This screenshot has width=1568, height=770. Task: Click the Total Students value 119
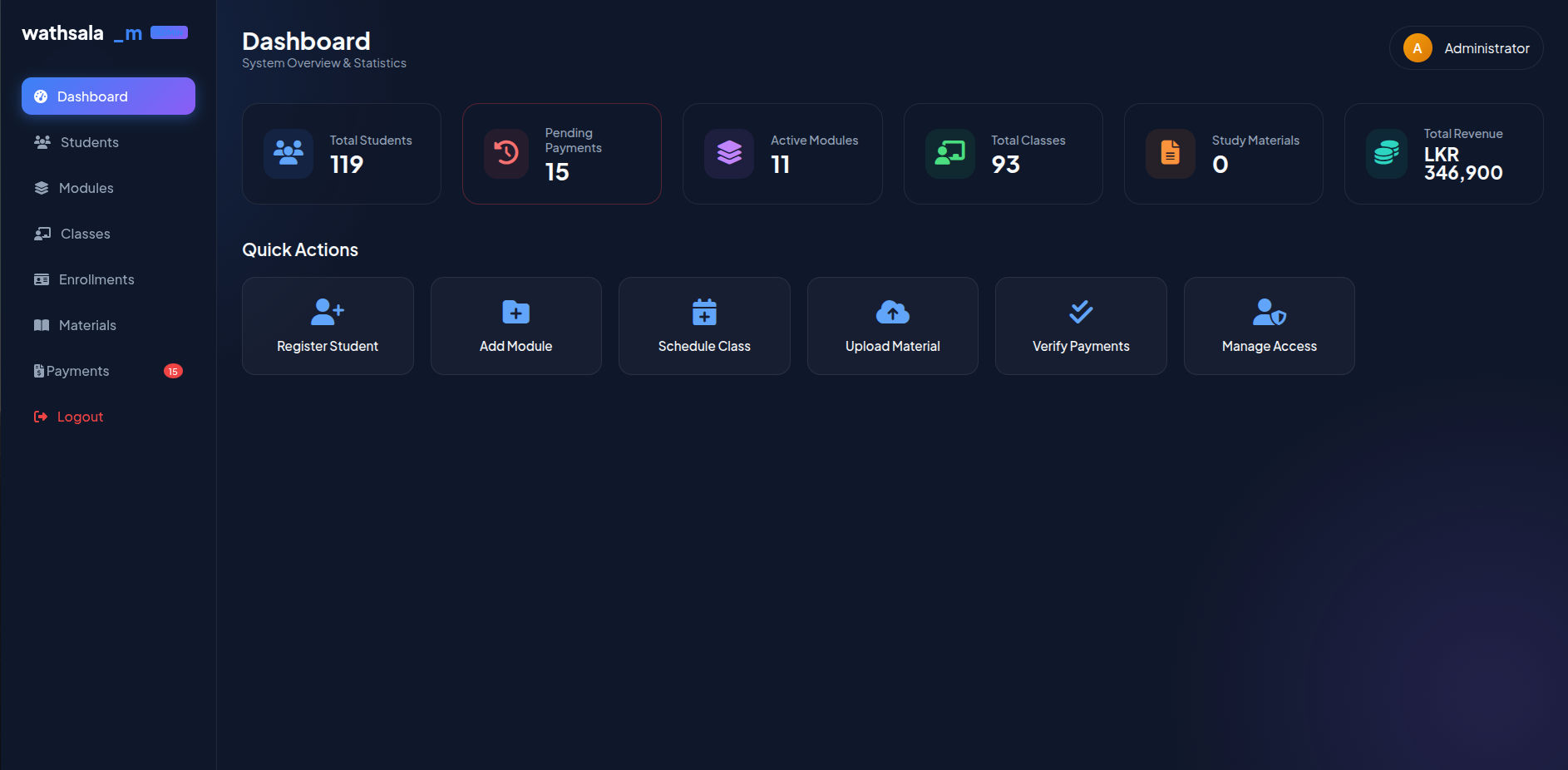pyautogui.click(x=347, y=165)
